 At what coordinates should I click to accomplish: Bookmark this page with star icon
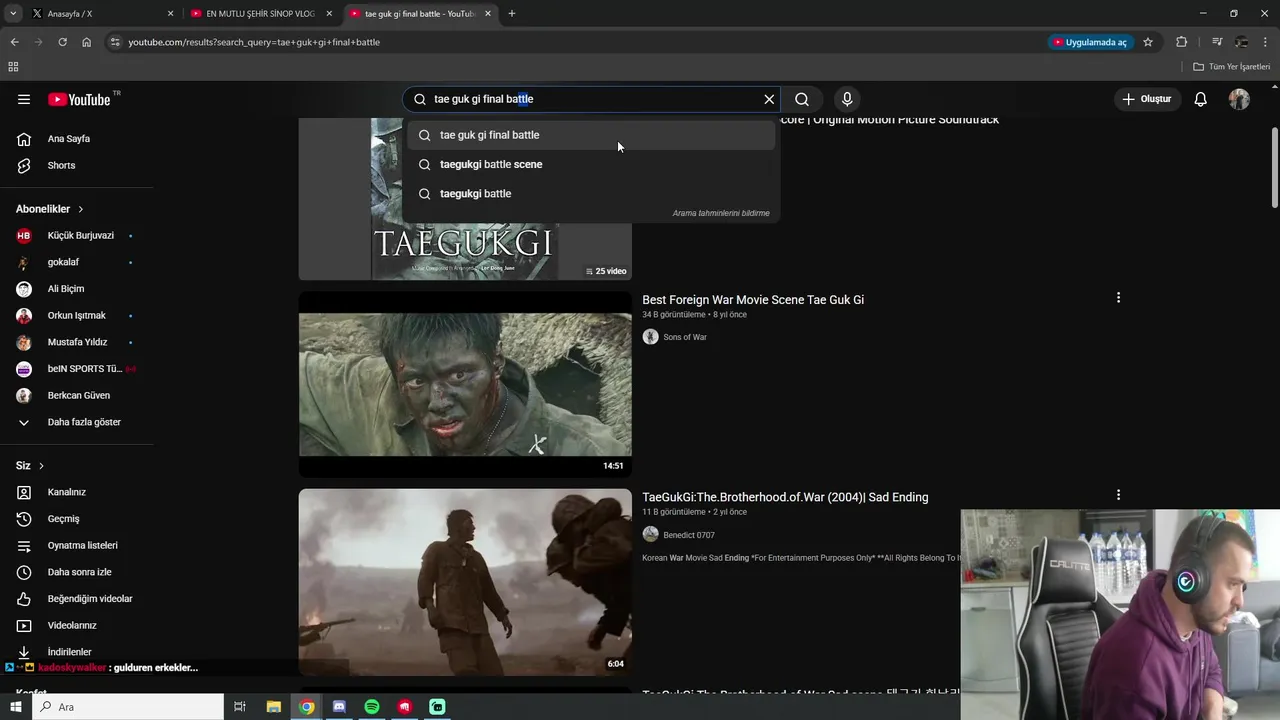click(x=1148, y=42)
